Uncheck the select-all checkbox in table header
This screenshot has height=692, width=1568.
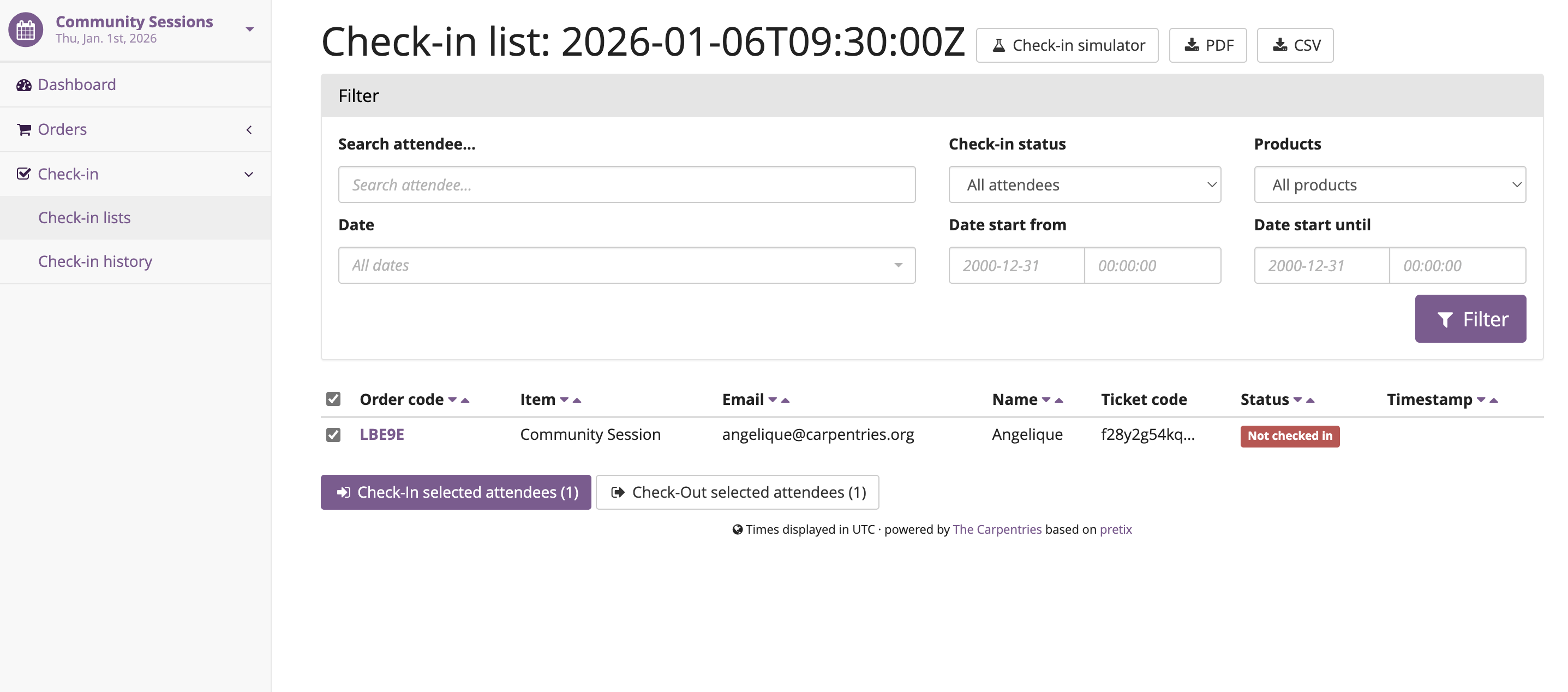click(333, 398)
